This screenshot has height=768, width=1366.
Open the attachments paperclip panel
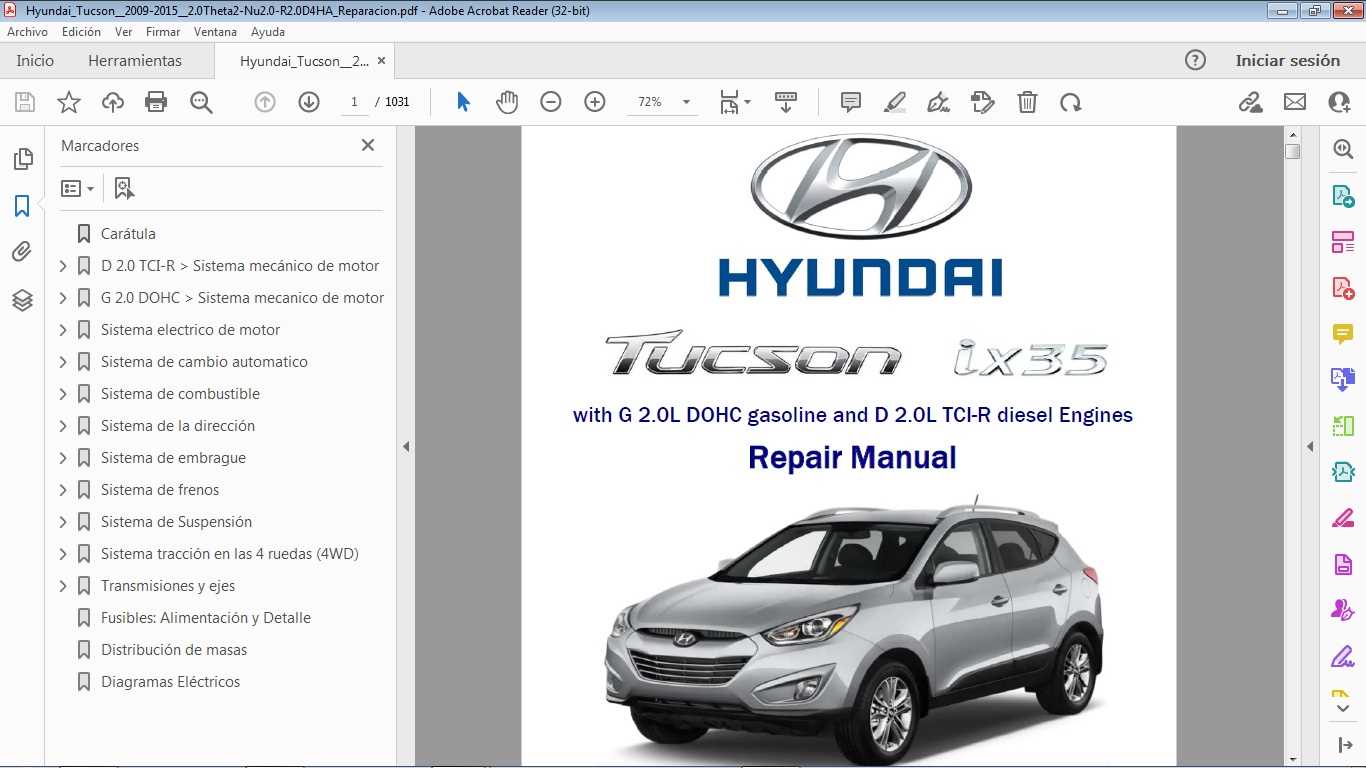click(x=22, y=252)
